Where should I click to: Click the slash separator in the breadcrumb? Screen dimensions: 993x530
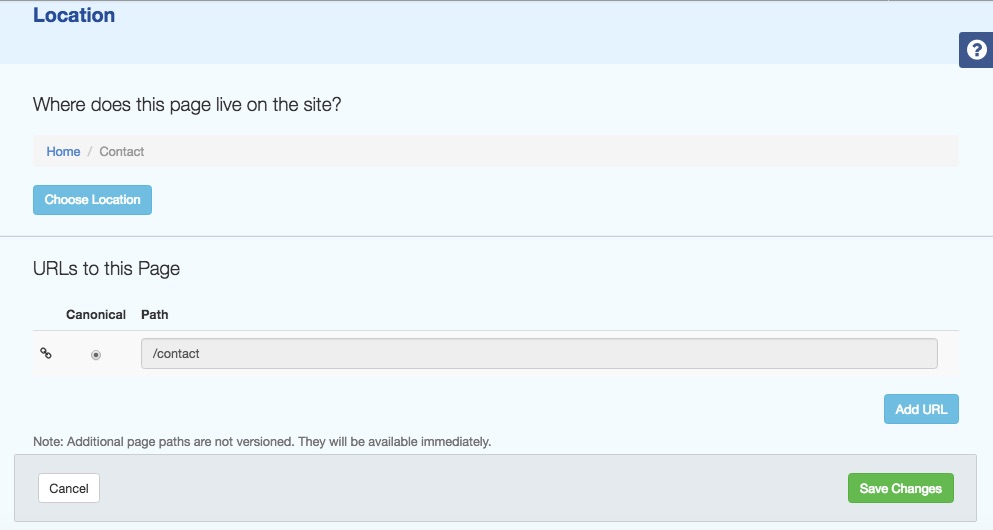pyautogui.click(x=90, y=151)
